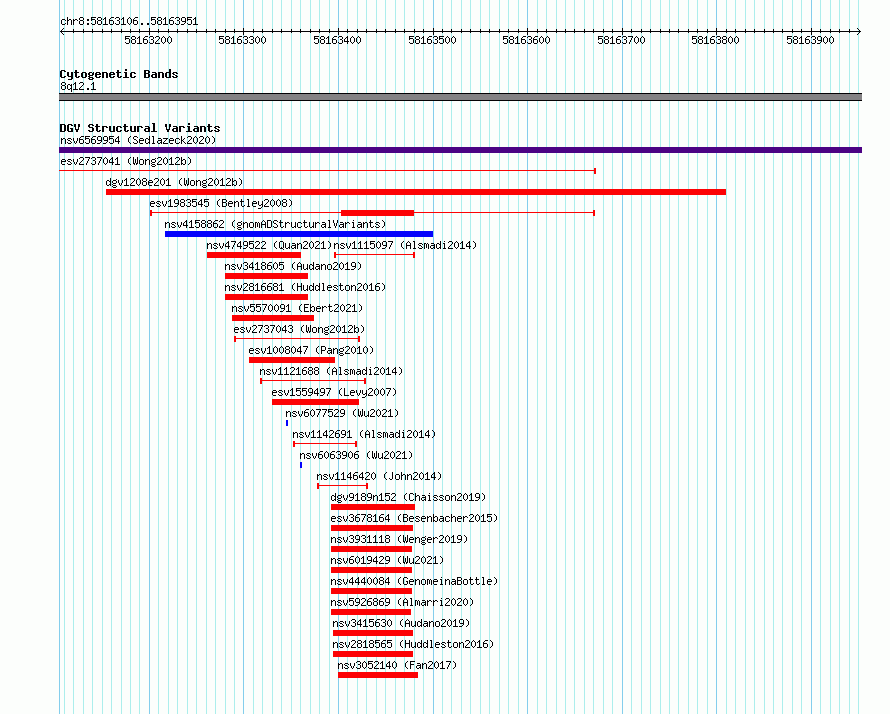This screenshot has height=714, width=890.
Task: Click small blue nsv6063906 marker
Action: [x=301, y=465]
